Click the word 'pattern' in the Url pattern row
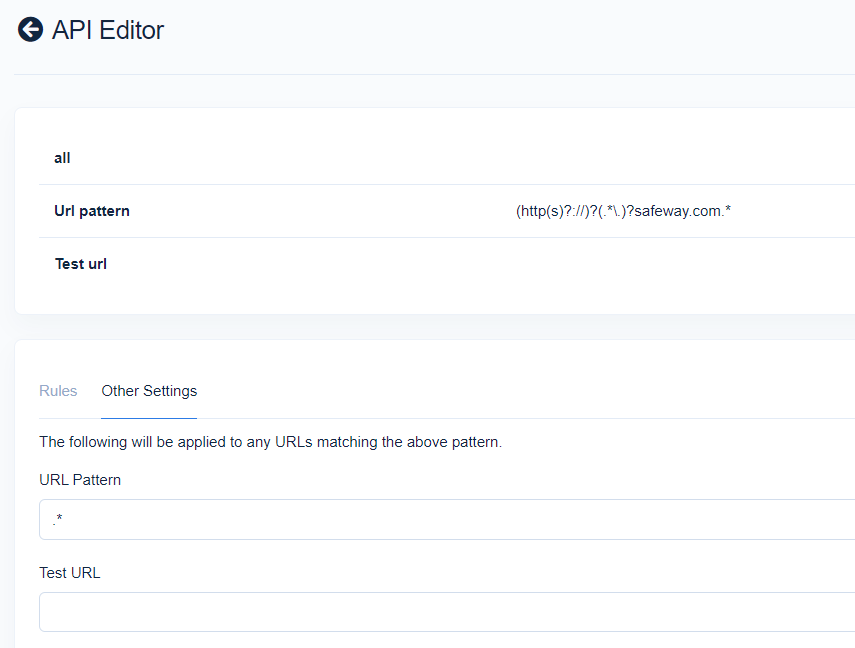This screenshot has width=855, height=648. tap(104, 211)
